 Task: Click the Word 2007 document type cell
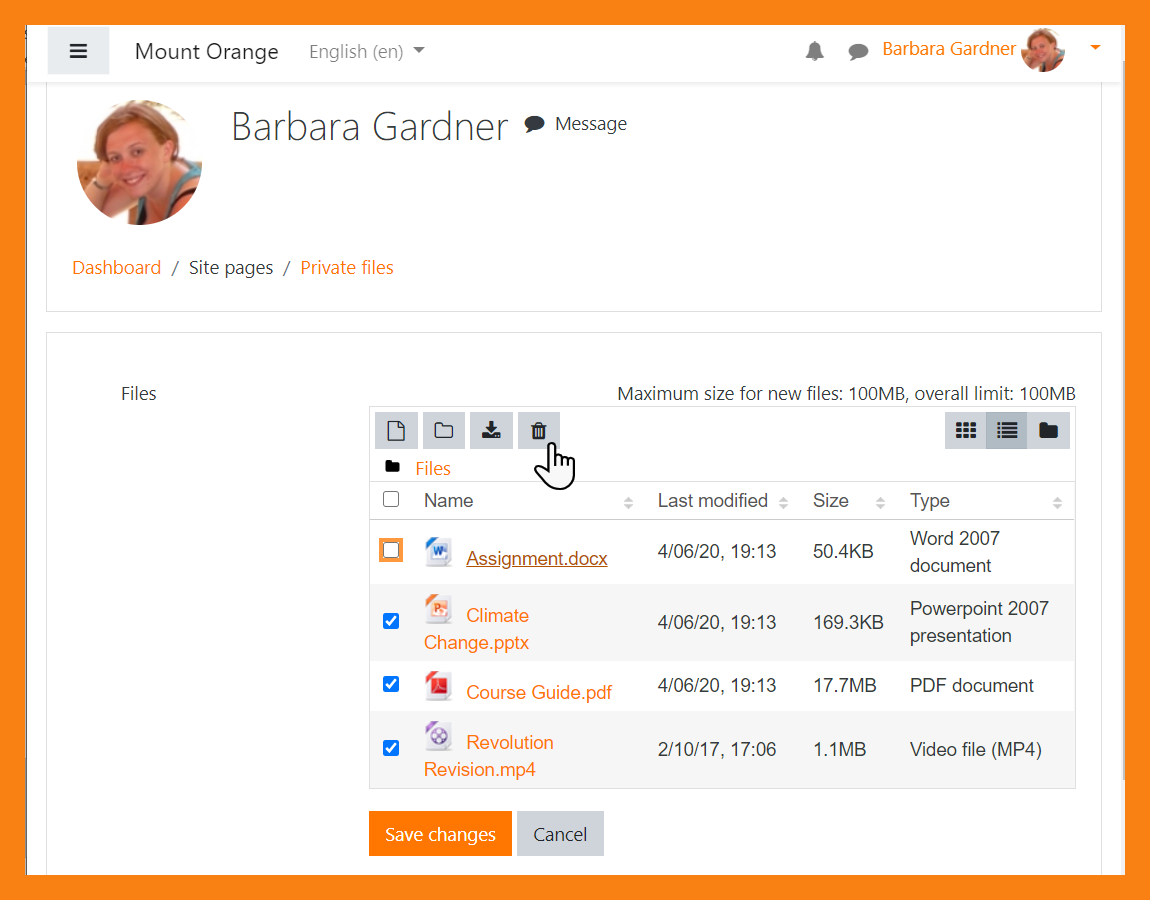955,552
